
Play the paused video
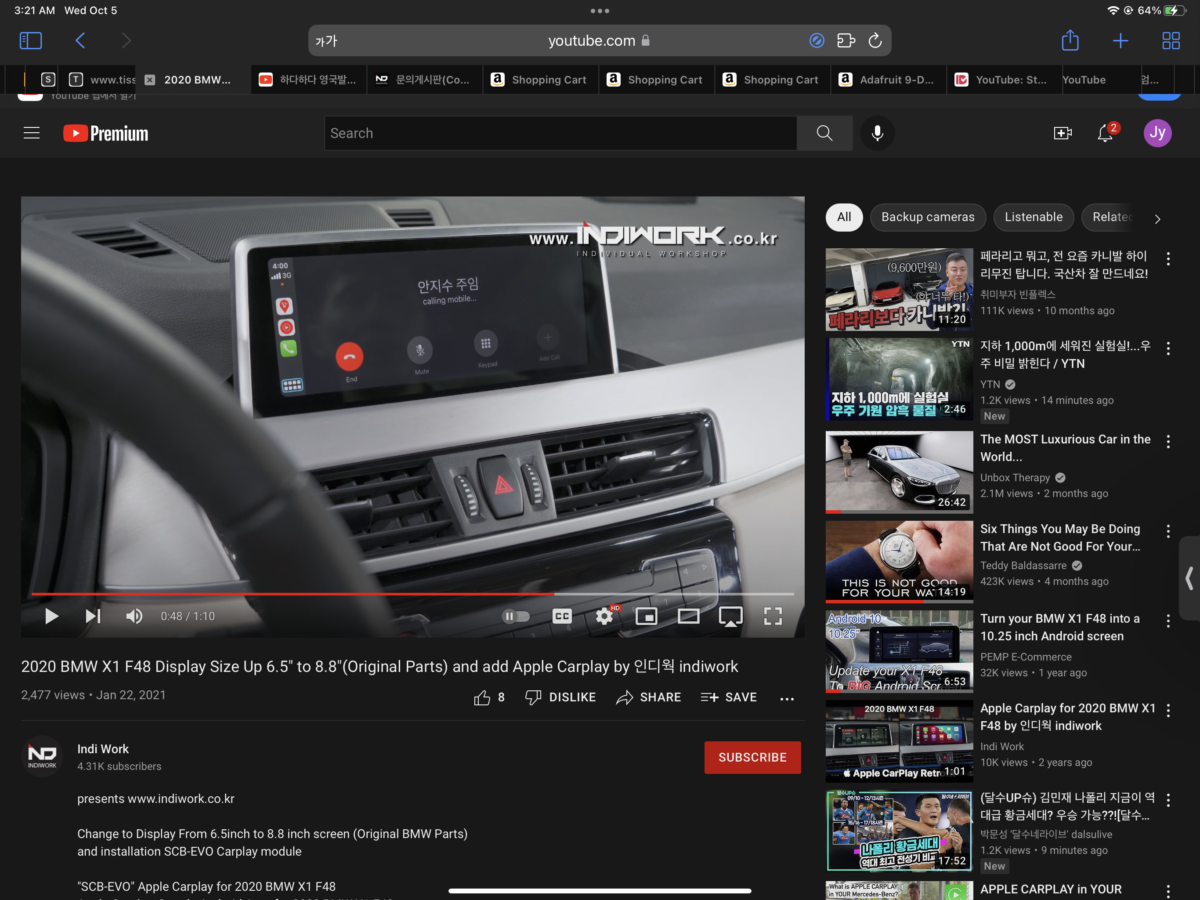point(51,616)
